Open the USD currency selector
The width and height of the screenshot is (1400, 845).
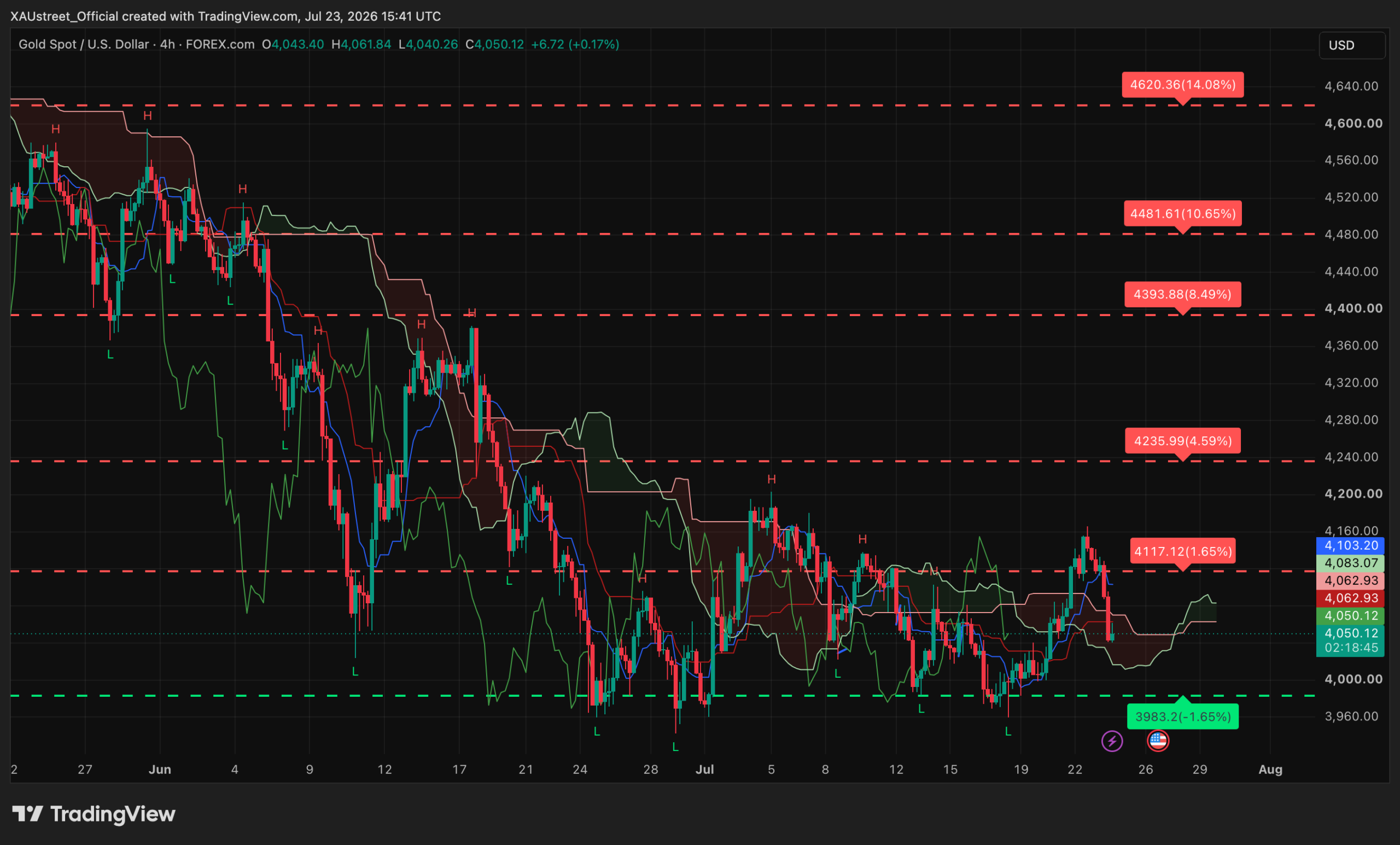[x=1351, y=45]
